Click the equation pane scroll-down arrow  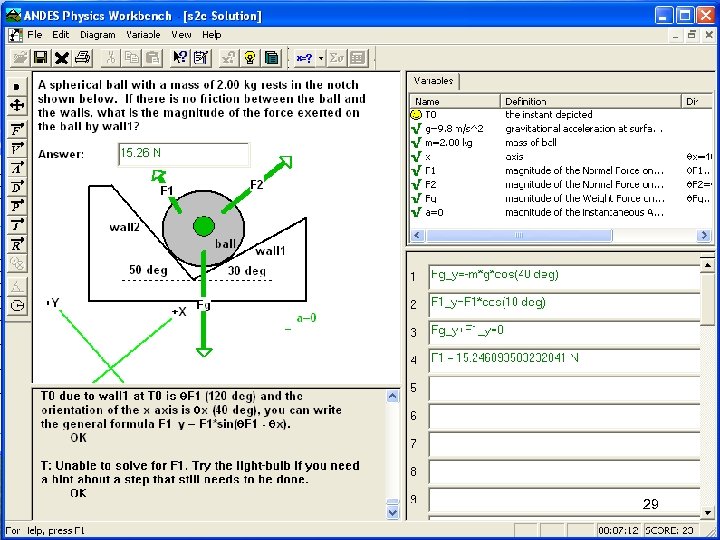(x=707, y=512)
